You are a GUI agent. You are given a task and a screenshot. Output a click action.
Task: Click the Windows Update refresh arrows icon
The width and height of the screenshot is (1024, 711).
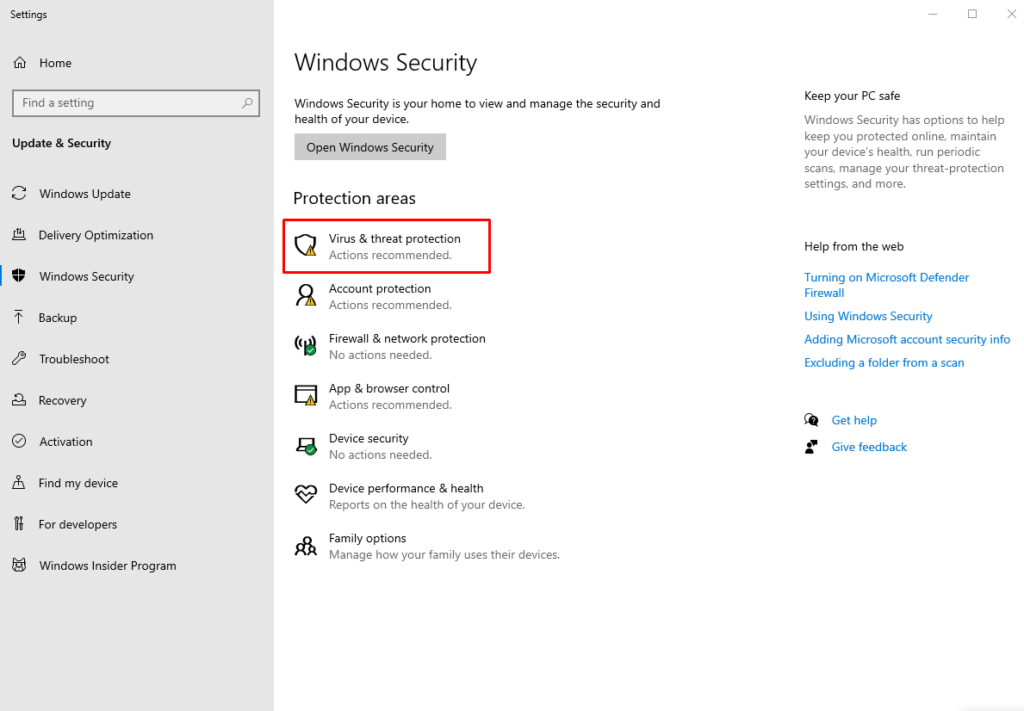(x=20, y=193)
